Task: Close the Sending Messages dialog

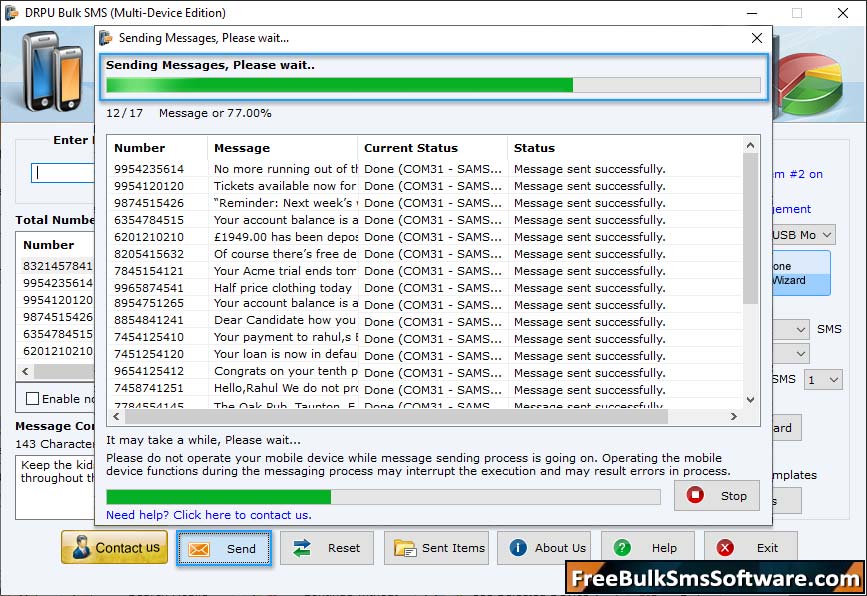Action: [757, 38]
